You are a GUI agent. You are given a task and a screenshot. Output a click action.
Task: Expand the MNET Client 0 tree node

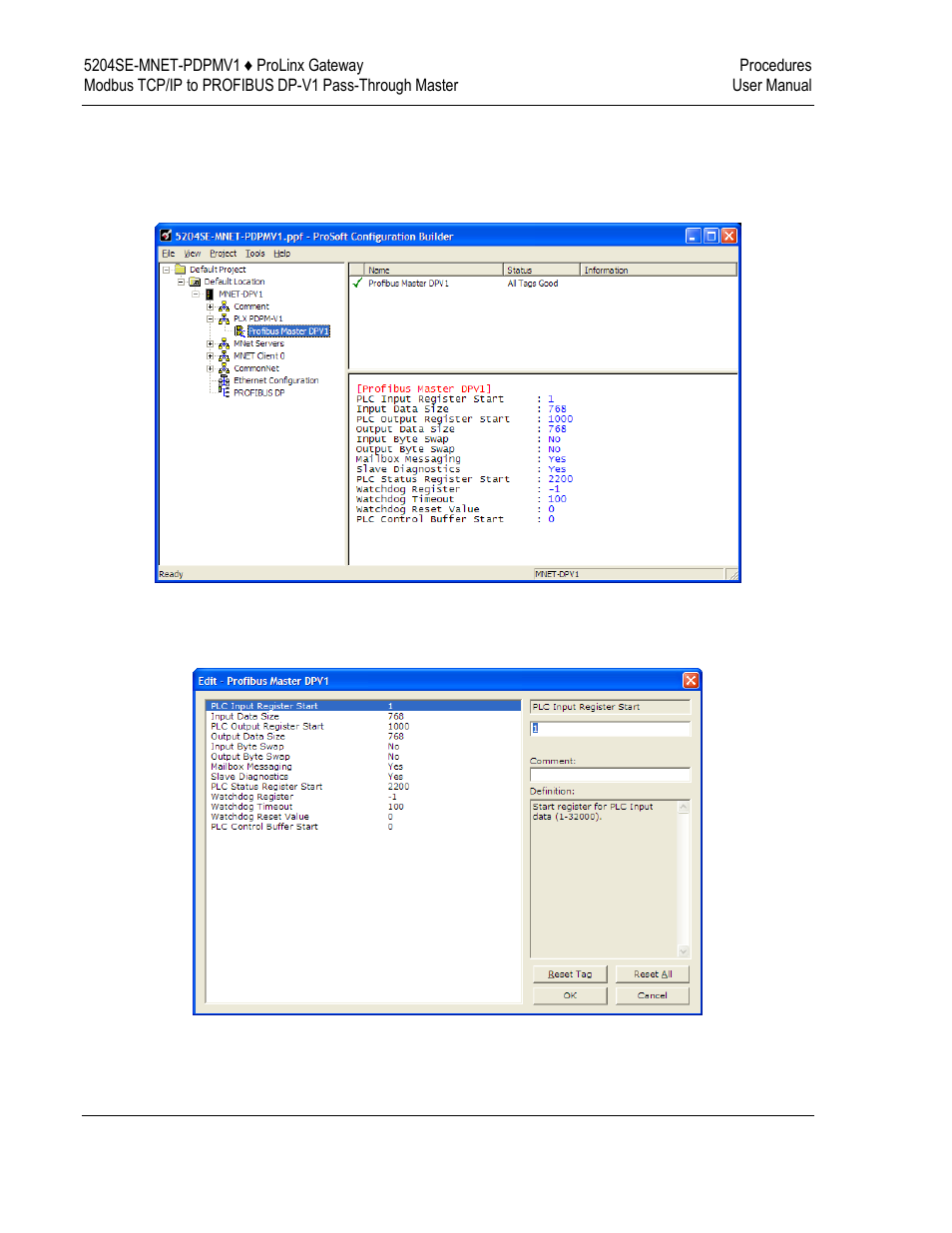[211, 355]
